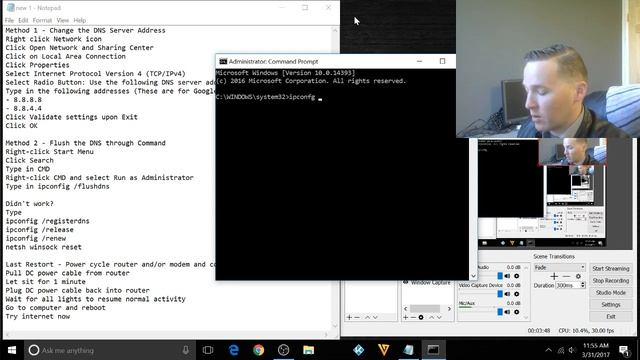Launch Kodi from the taskbar
640x360 pixels.
click(x=358, y=350)
